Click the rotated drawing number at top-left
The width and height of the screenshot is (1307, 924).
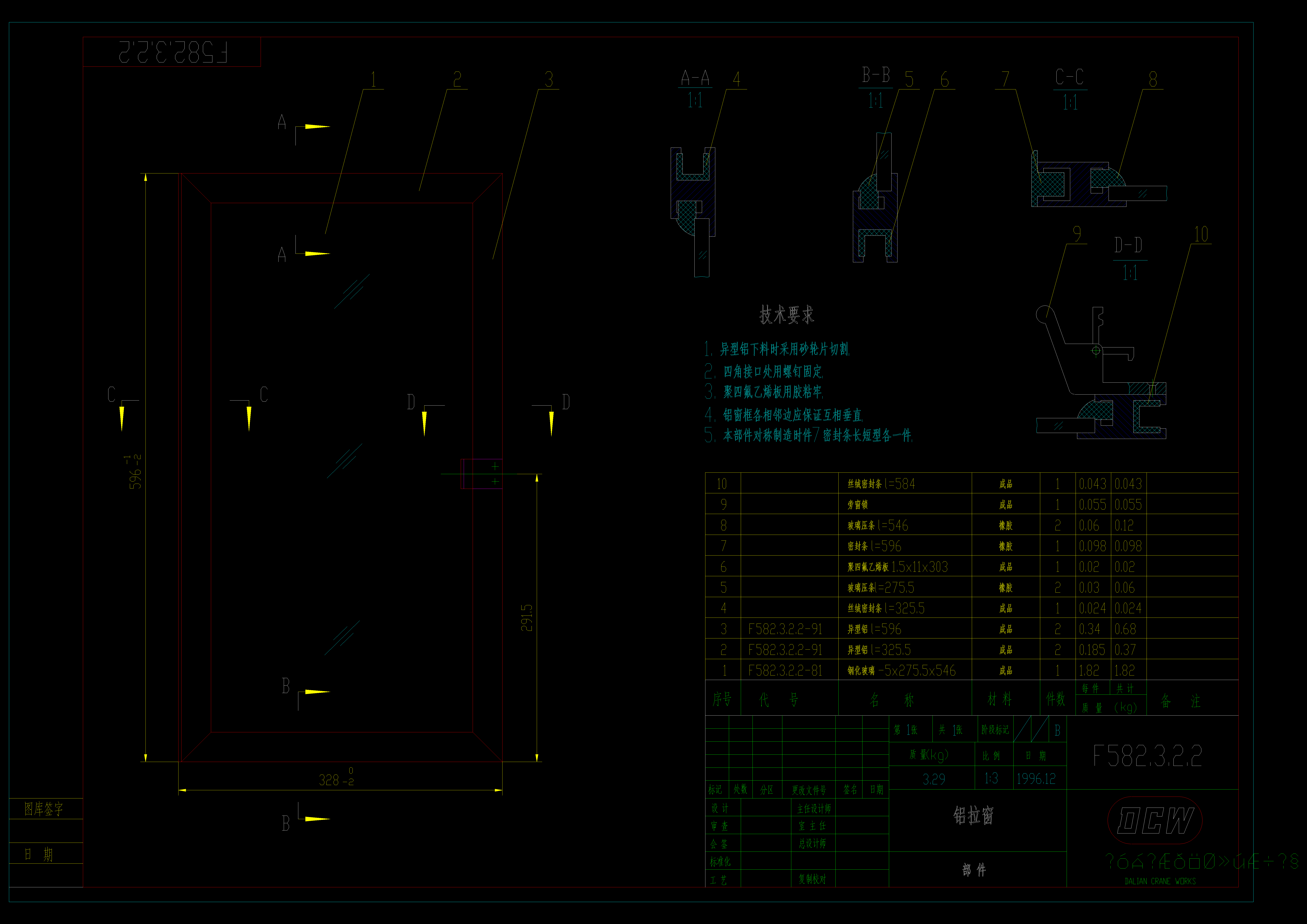click(173, 52)
